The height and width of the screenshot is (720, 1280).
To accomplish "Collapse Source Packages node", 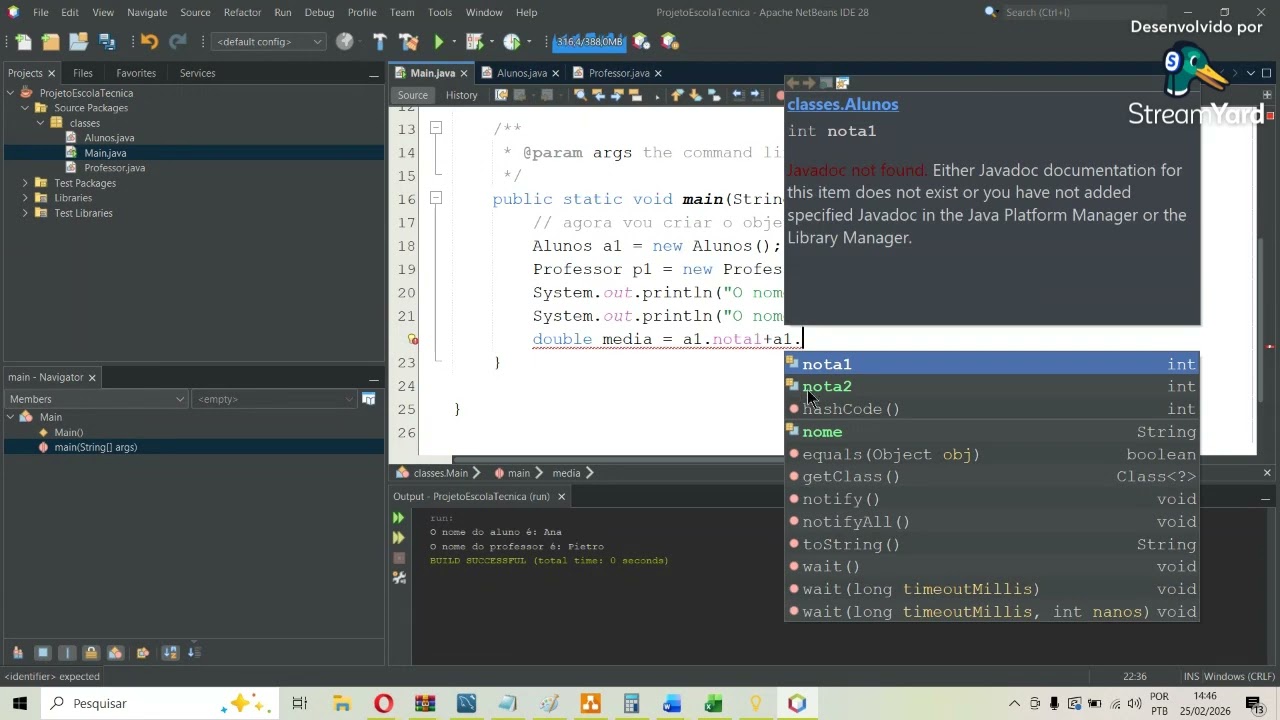I will pos(25,108).
